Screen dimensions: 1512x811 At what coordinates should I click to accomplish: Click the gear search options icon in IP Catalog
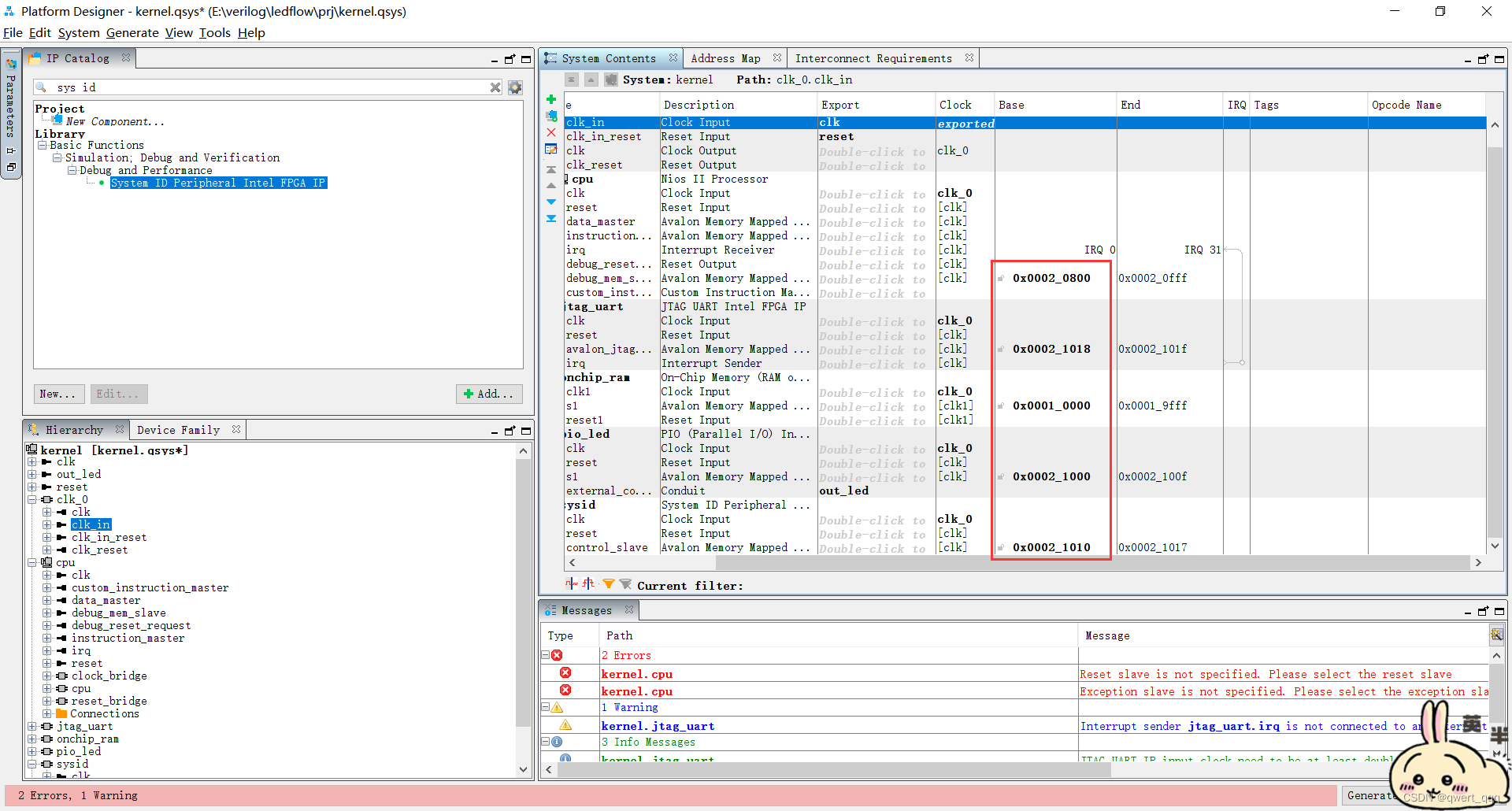click(x=515, y=87)
